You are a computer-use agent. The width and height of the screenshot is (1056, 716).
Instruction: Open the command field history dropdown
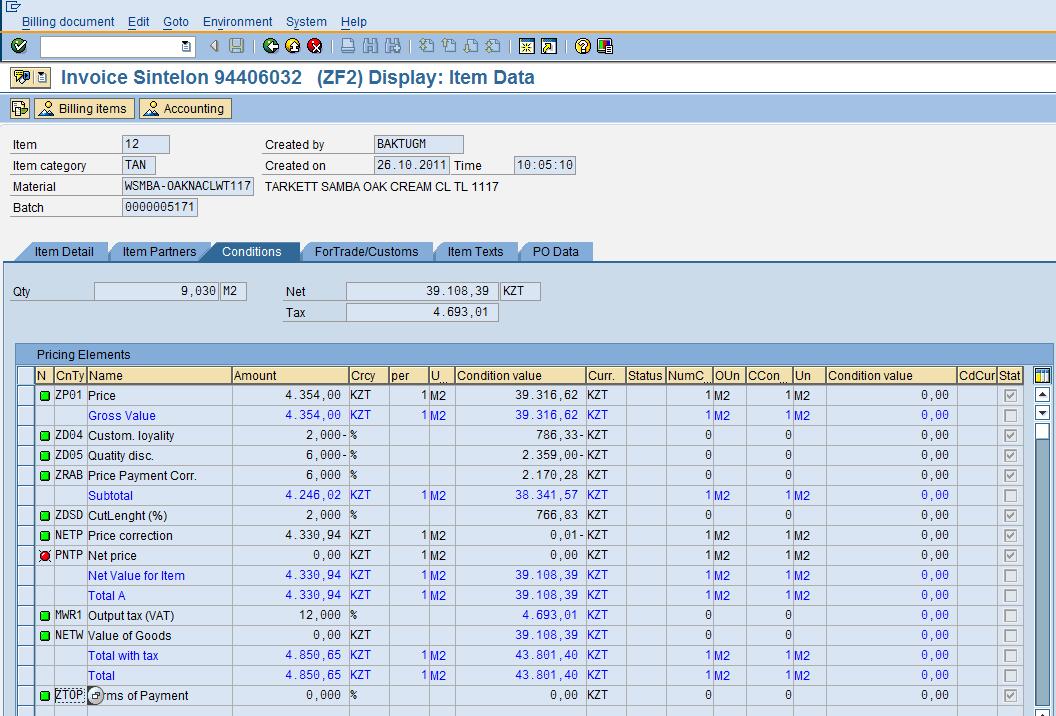point(187,46)
